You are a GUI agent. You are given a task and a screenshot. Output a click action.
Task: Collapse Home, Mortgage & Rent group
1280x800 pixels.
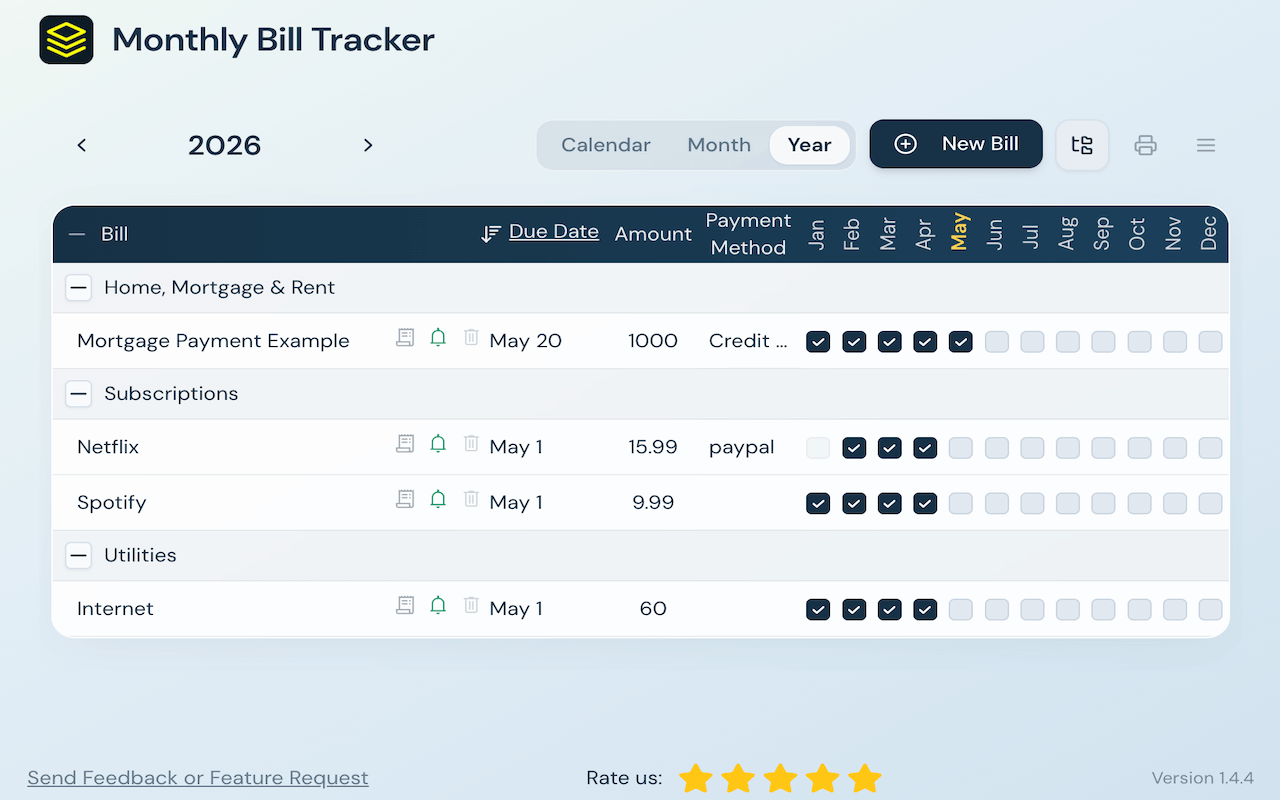click(x=79, y=288)
